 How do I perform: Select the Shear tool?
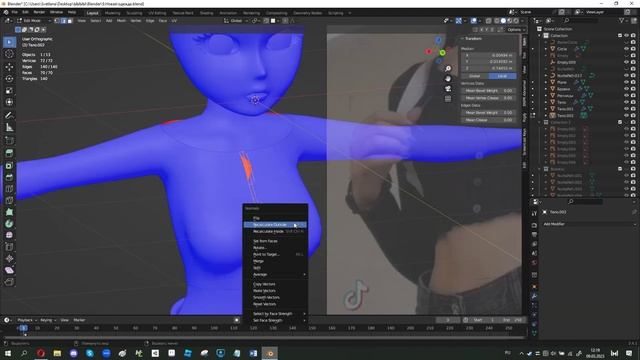[x=9, y=270]
